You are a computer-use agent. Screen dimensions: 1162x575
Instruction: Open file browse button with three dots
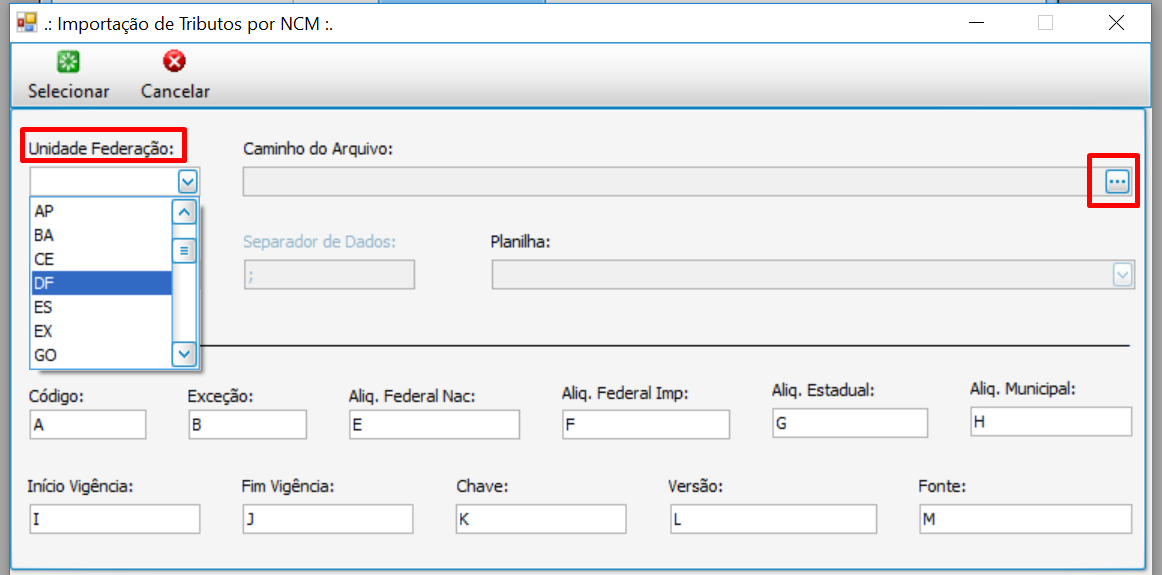[1116, 181]
